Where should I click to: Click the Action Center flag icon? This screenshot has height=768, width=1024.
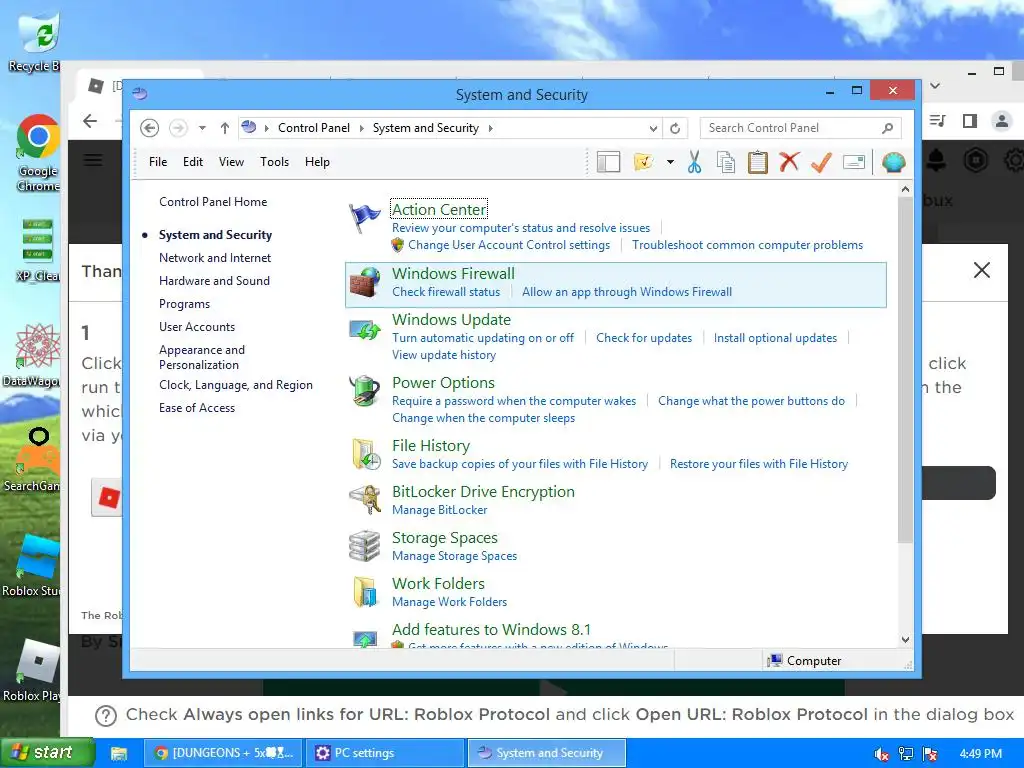(364, 219)
